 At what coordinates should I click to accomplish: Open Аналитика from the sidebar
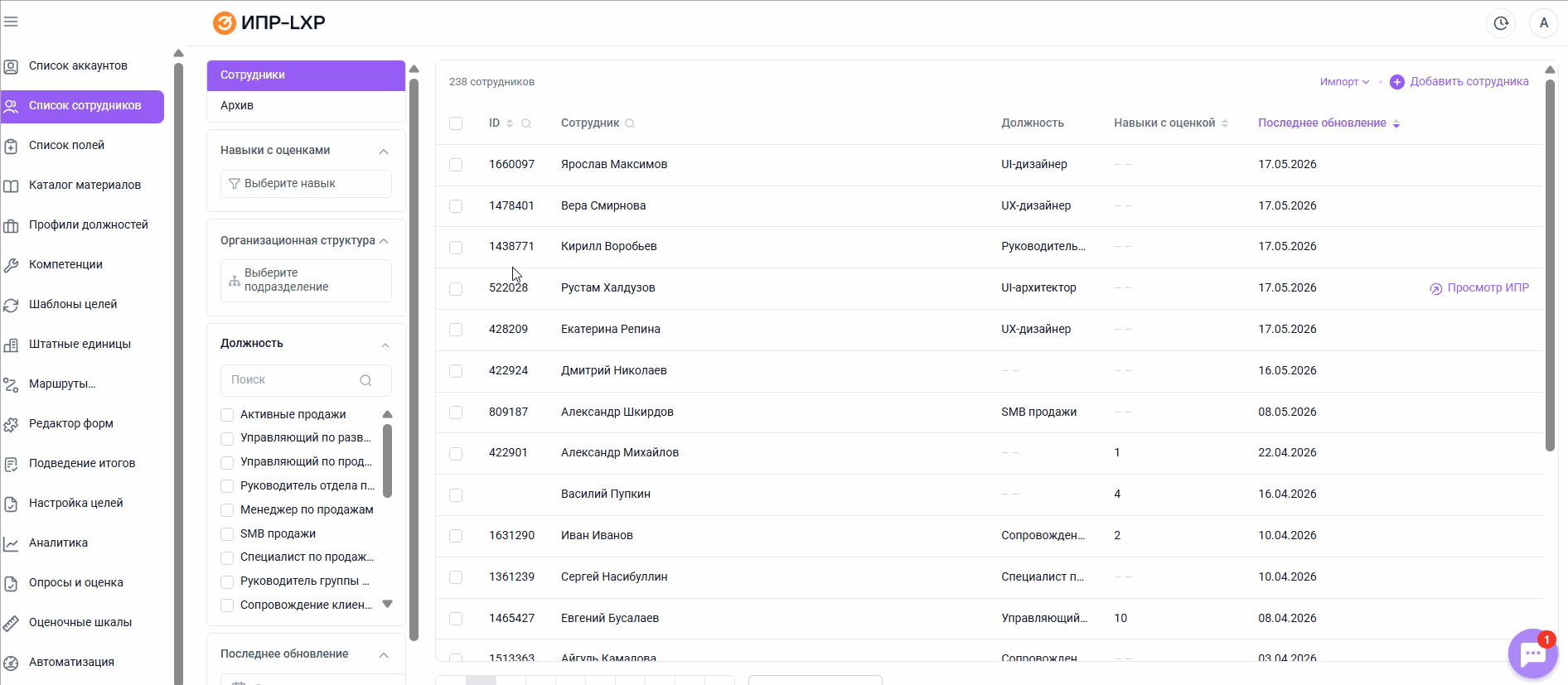(x=58, y=543)
